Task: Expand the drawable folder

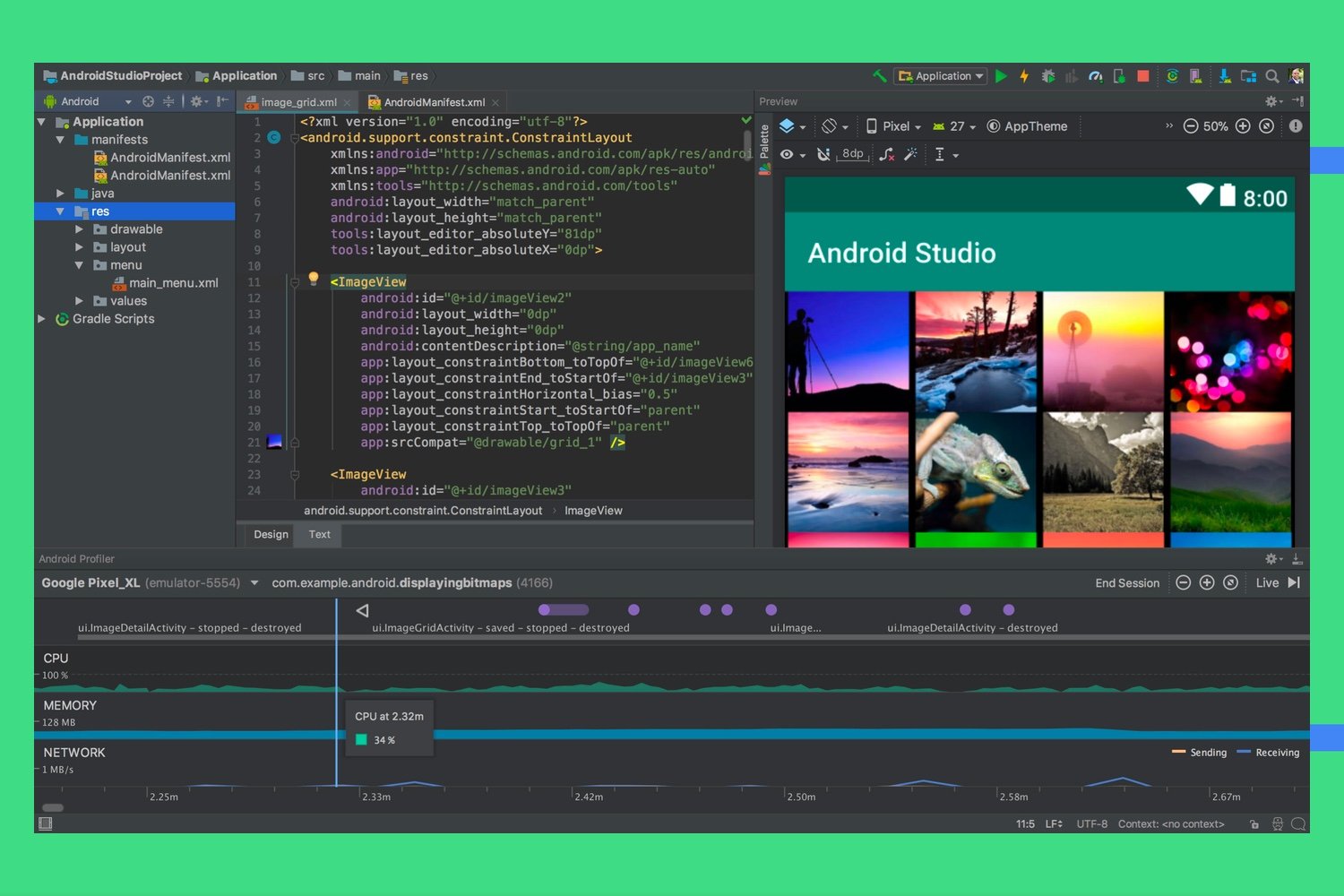Action: tap(79, 229)
